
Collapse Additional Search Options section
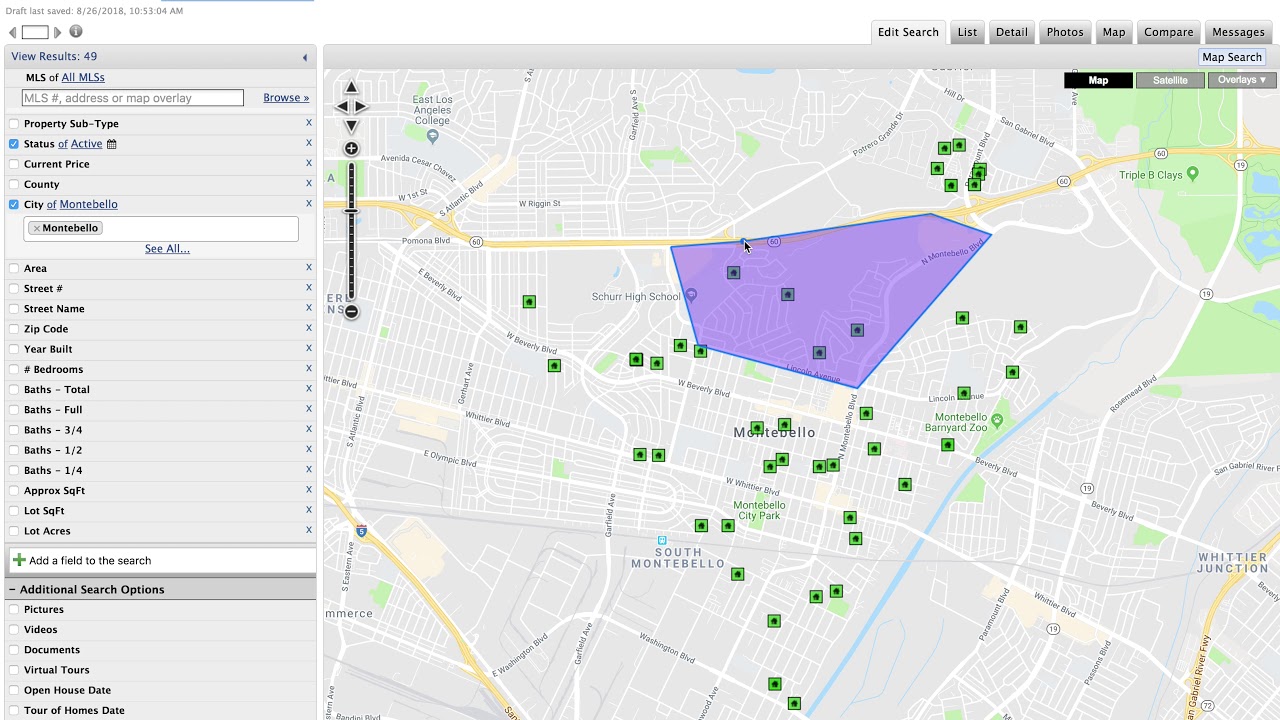tap(13, 589)
